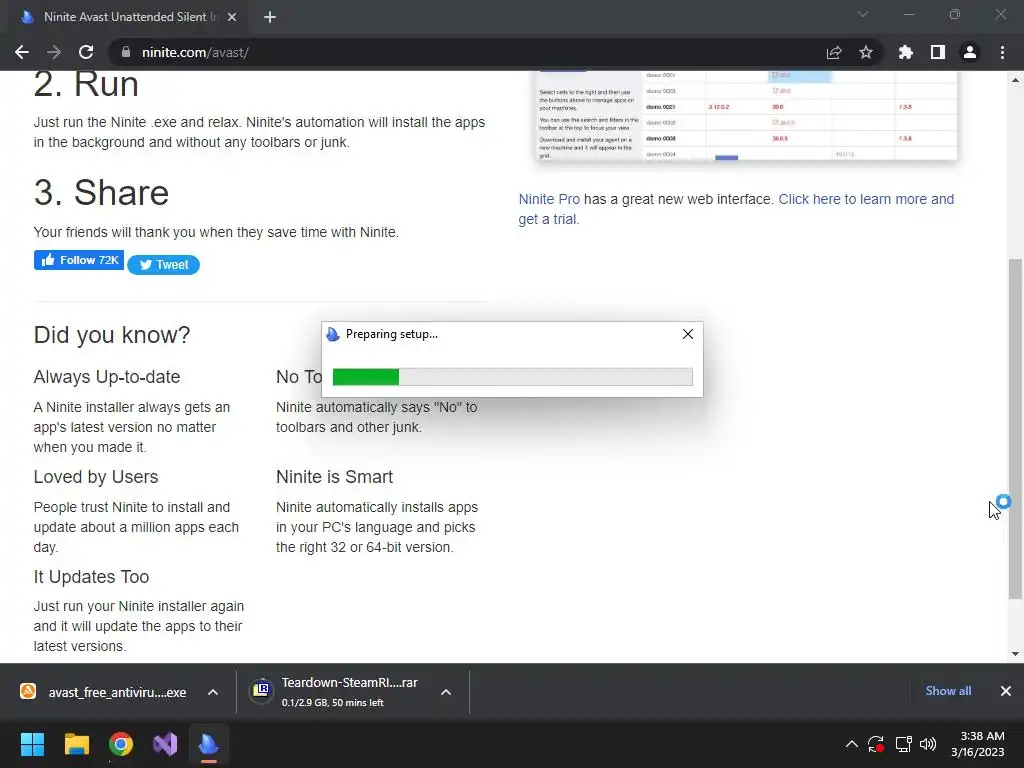Click the 'Loved by Users' heading
Image resolution: width=1024 pixels, height=768 pixels.
(96, 477)
